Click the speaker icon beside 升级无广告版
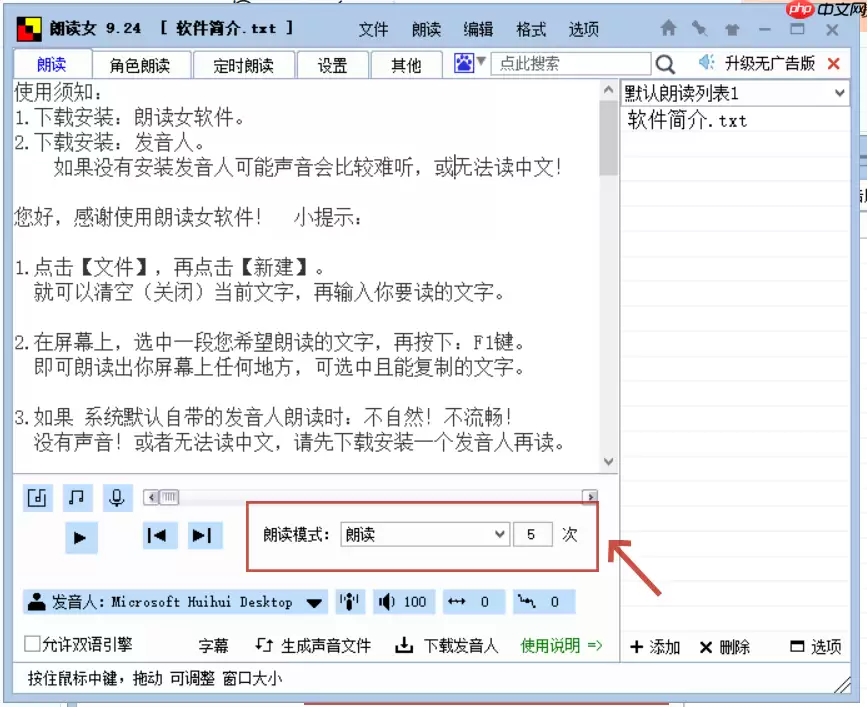The width and height of the screenshot is (867, 707). pyautogui.click(x=704, y=62)
